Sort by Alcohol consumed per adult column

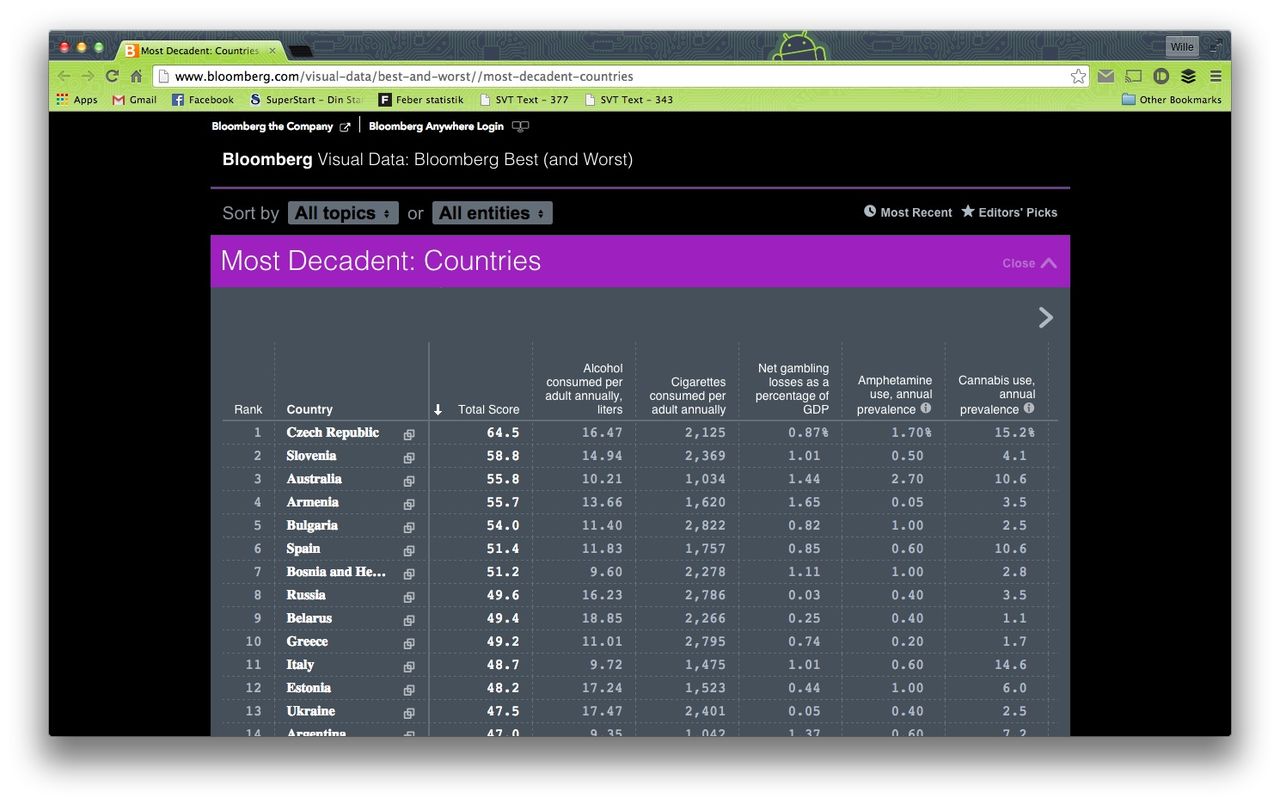tap(584, 389)
